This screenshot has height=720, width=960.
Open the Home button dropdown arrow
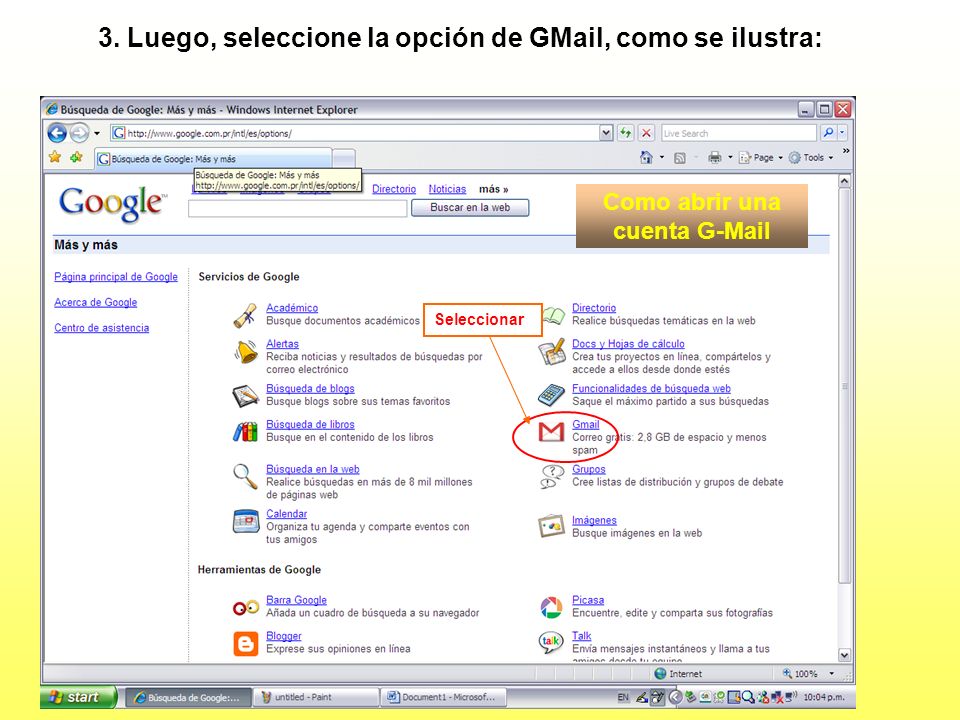point(662,157)
